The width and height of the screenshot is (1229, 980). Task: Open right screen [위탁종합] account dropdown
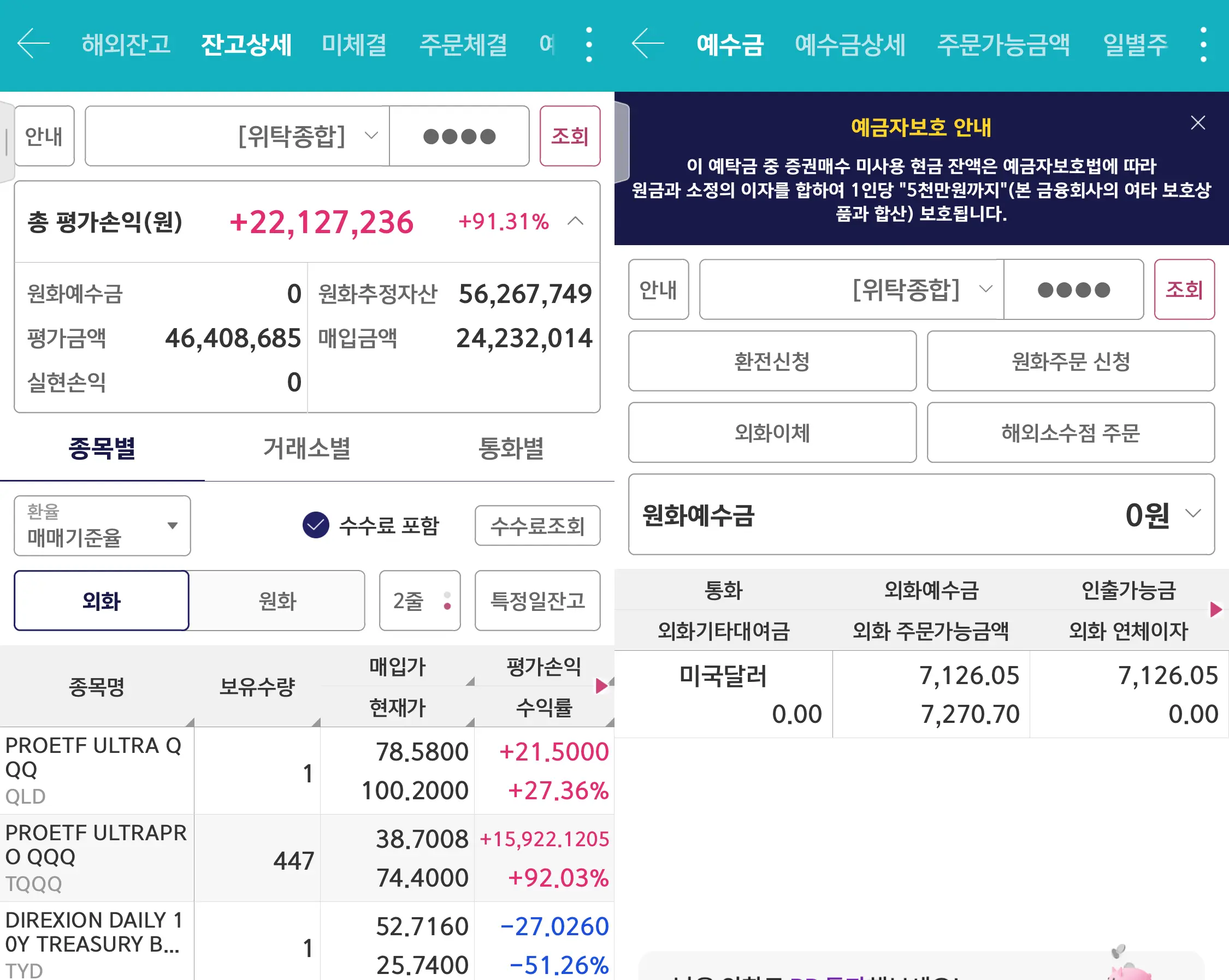point(852,289)
